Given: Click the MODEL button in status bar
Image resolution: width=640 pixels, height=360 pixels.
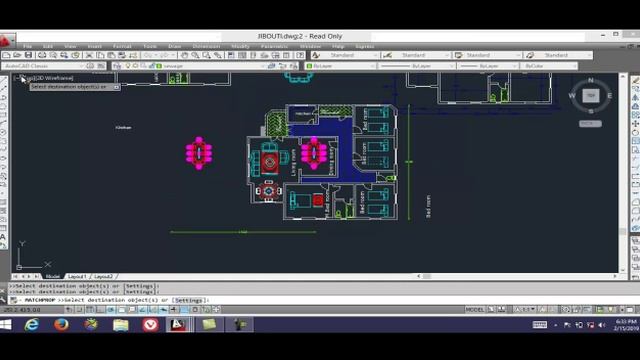Looking at the screenshot, I should [x=475, y=310].
